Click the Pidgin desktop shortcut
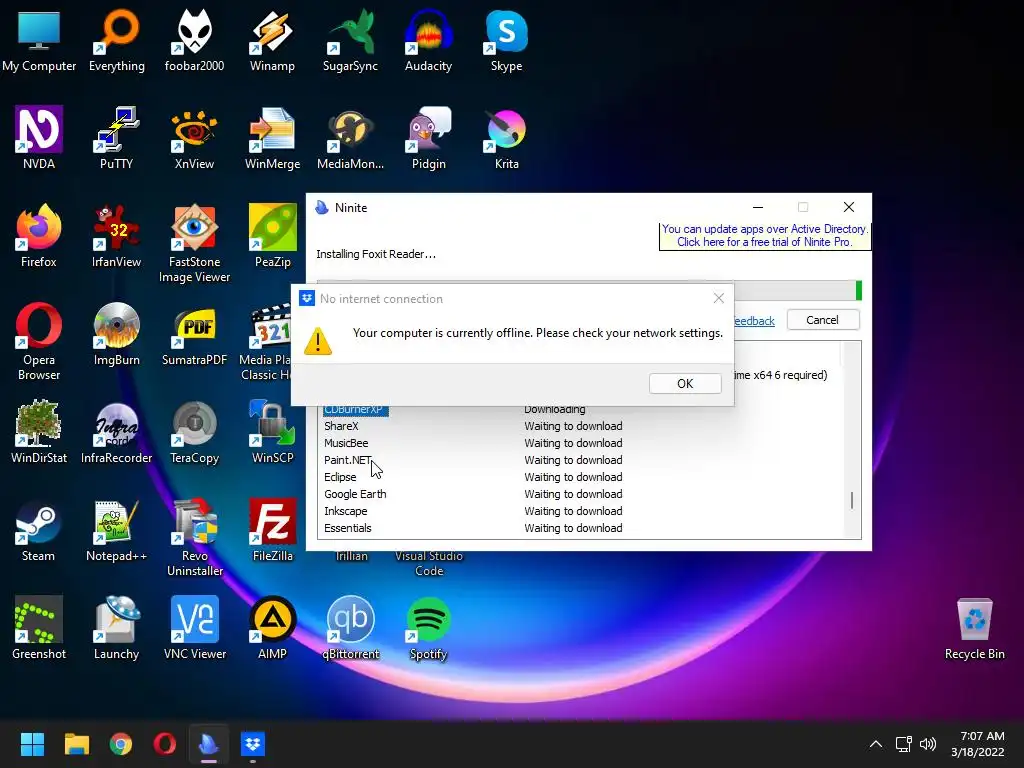Screen dimensions: 1024x768 [428, 137]
